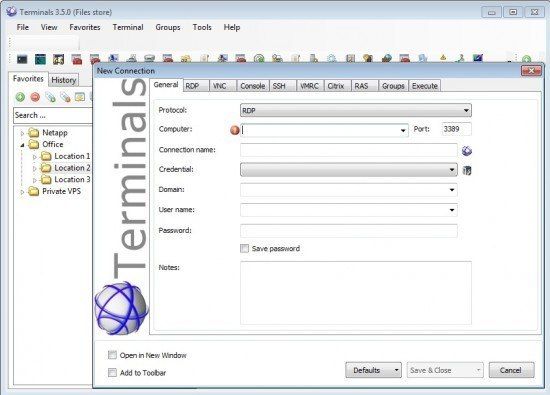
Task: Expand the Netapp folder node
Action: click(22, 133)
